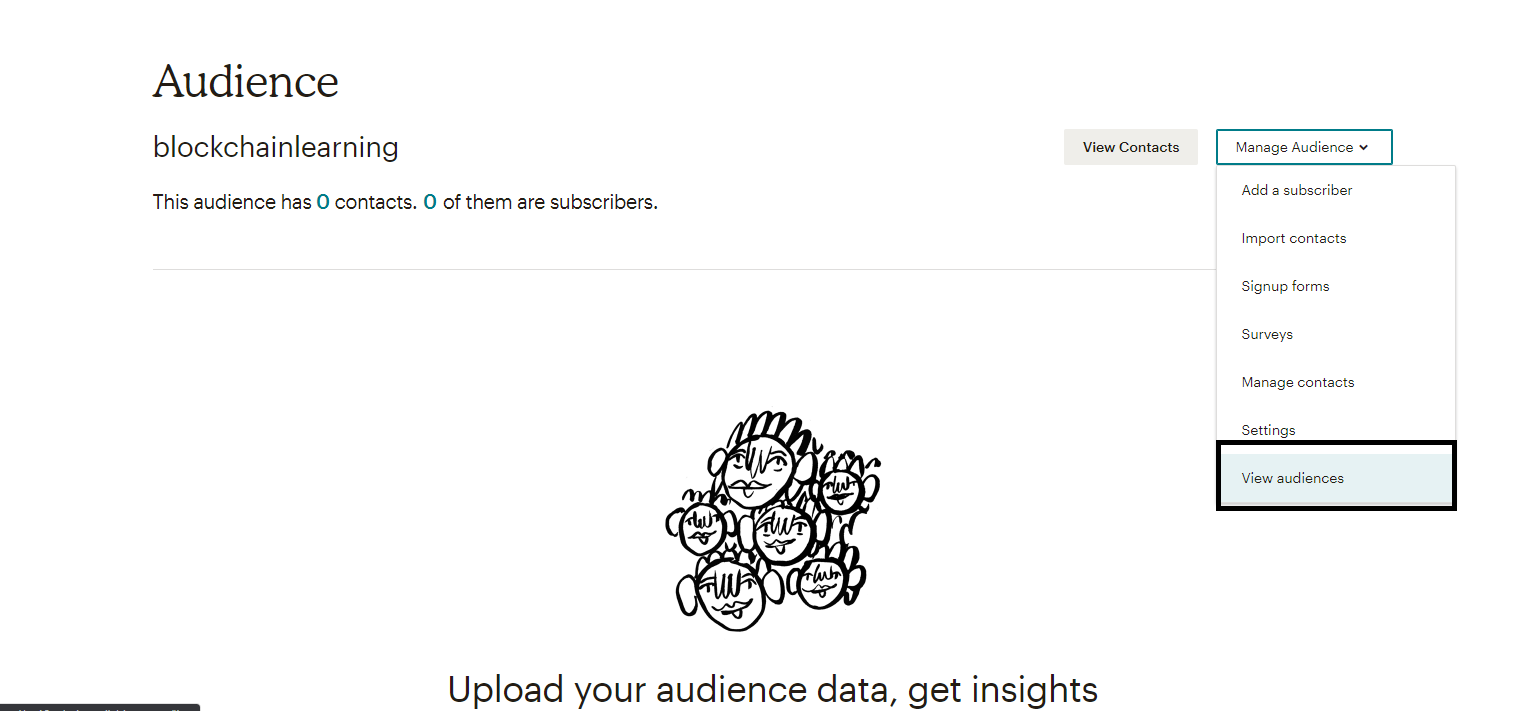Click the down chevron on Manage Audience
Screen dimensions: 1533x711
pos(1362,148)
